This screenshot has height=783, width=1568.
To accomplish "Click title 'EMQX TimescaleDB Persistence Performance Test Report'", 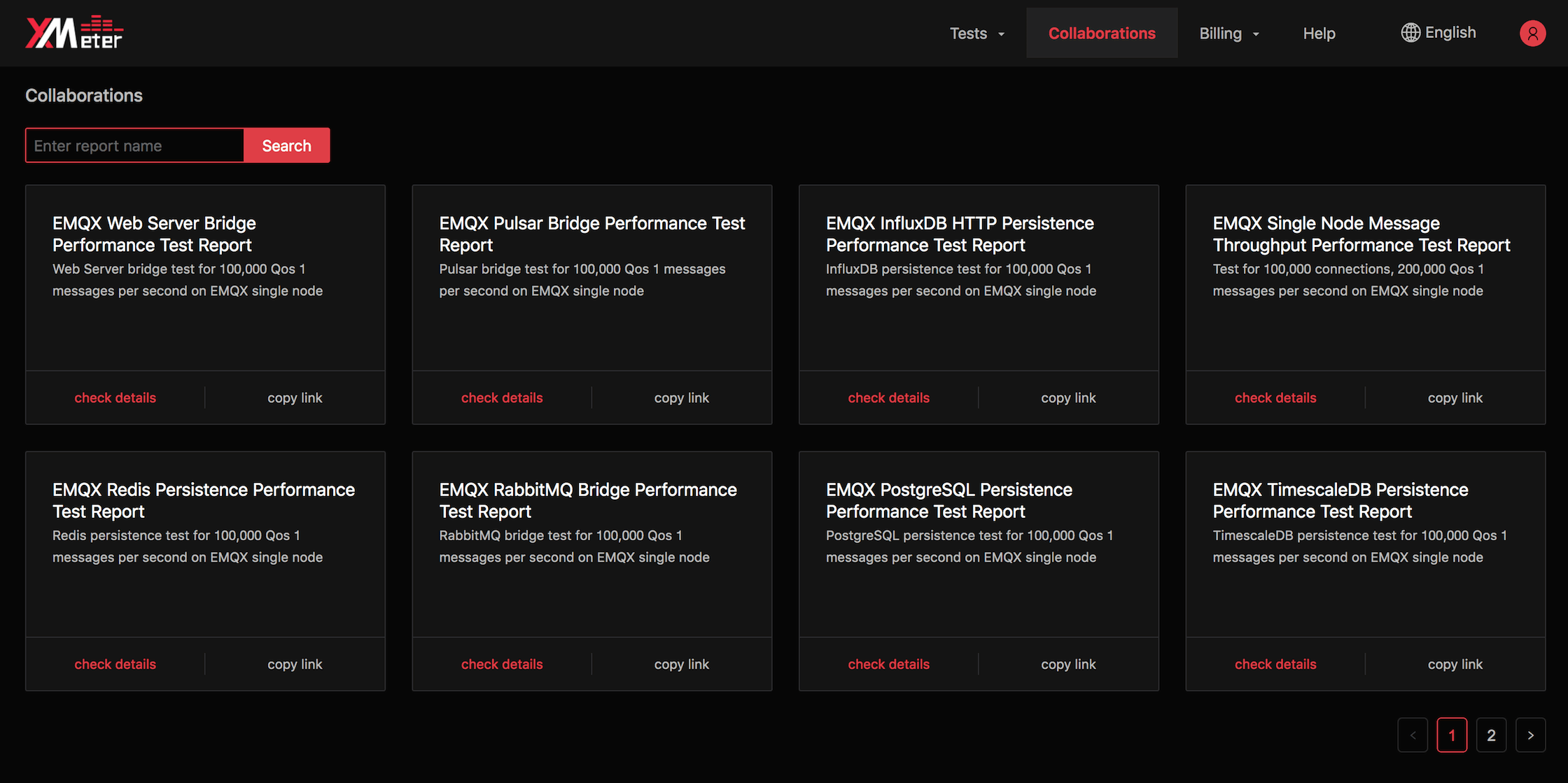I will tap(1340, 500).
